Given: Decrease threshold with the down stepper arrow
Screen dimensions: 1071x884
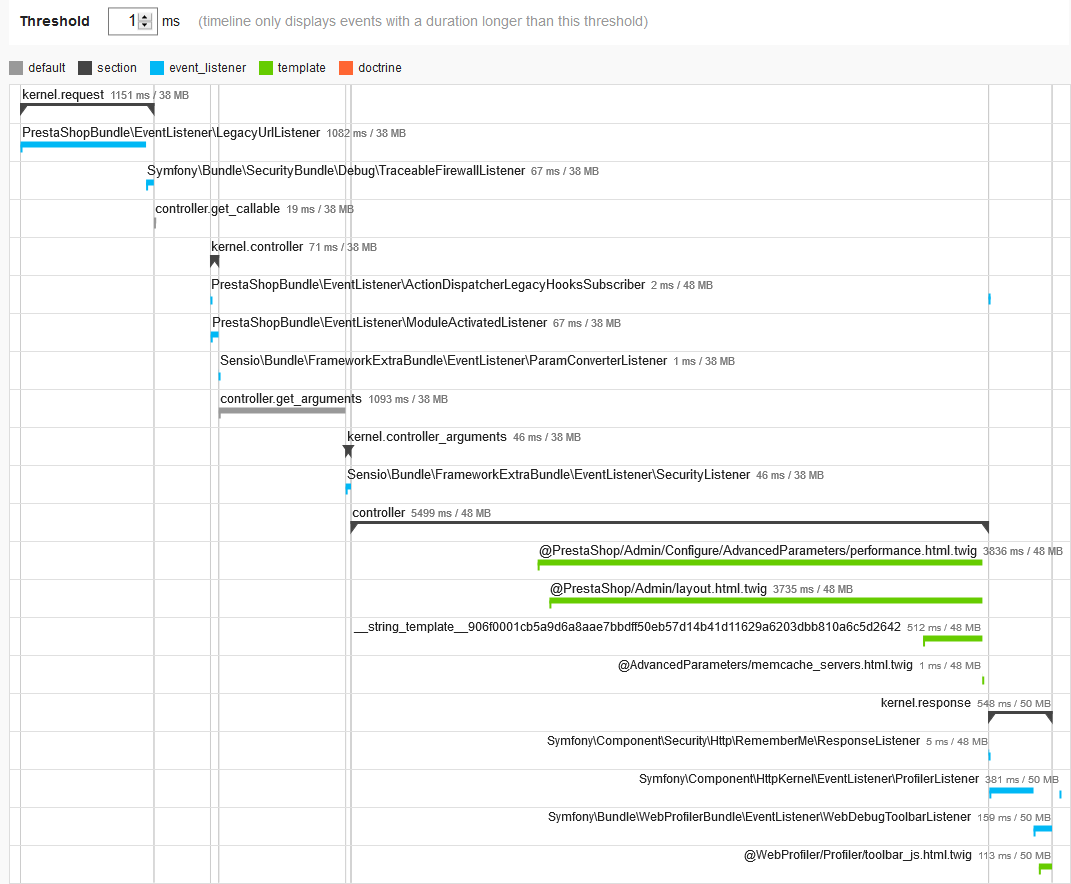Looking at the screenshot, I should tap(145, 25).
